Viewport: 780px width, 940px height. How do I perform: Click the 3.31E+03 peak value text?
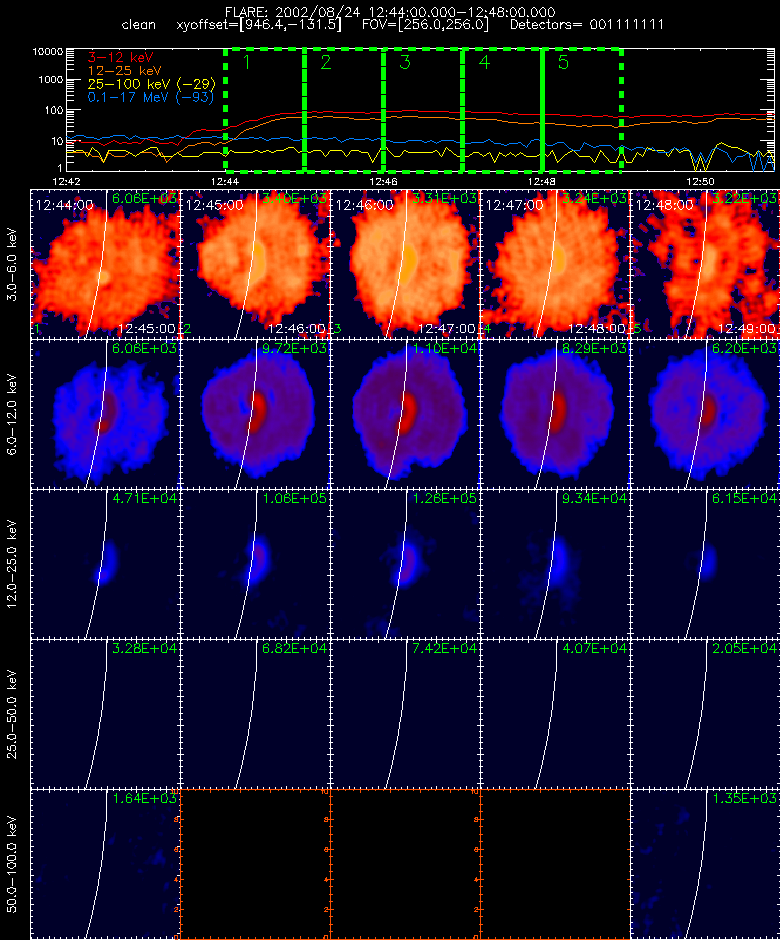[x=444, y=198]
